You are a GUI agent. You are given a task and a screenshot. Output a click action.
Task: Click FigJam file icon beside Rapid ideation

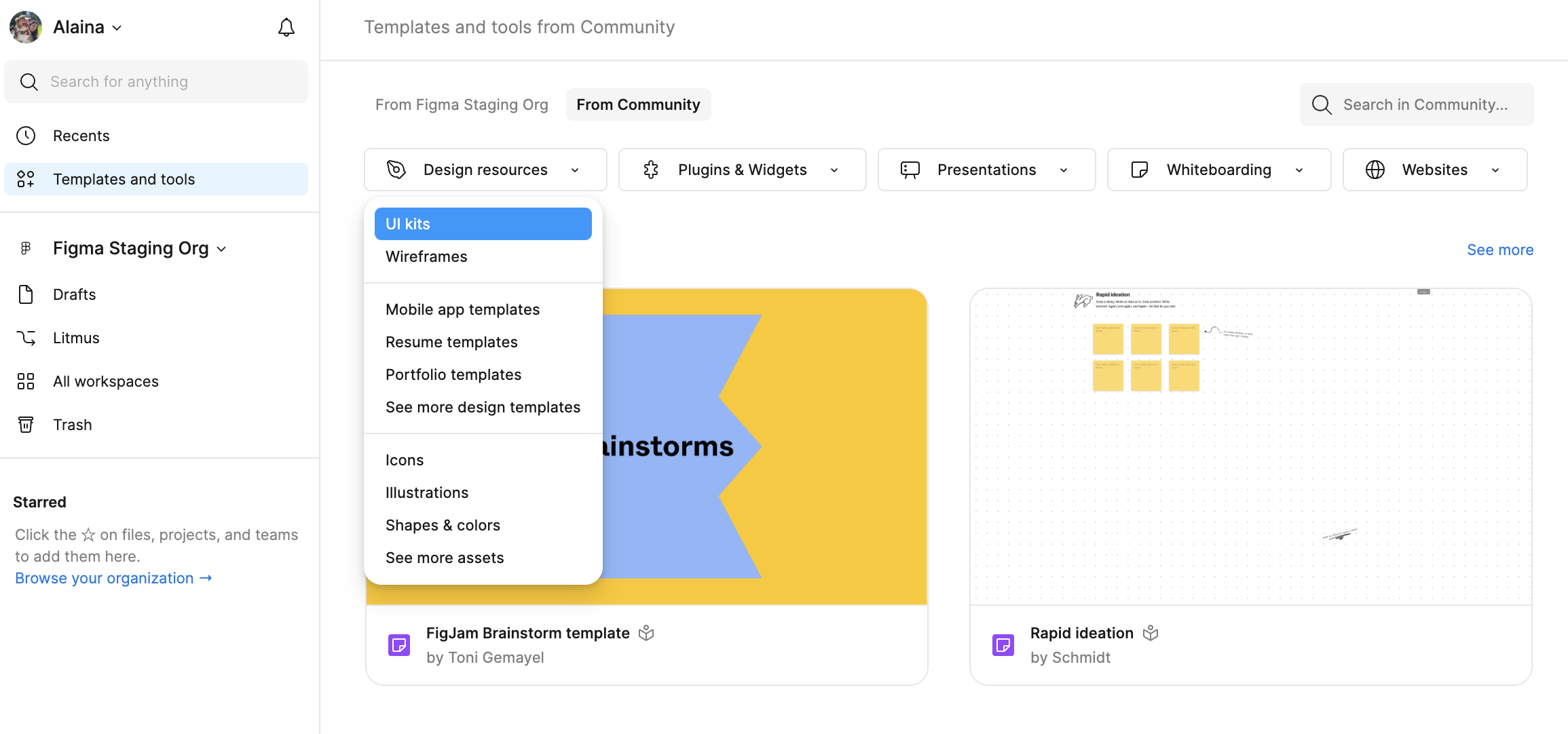pyautogui.click(x=1003, y=644)
